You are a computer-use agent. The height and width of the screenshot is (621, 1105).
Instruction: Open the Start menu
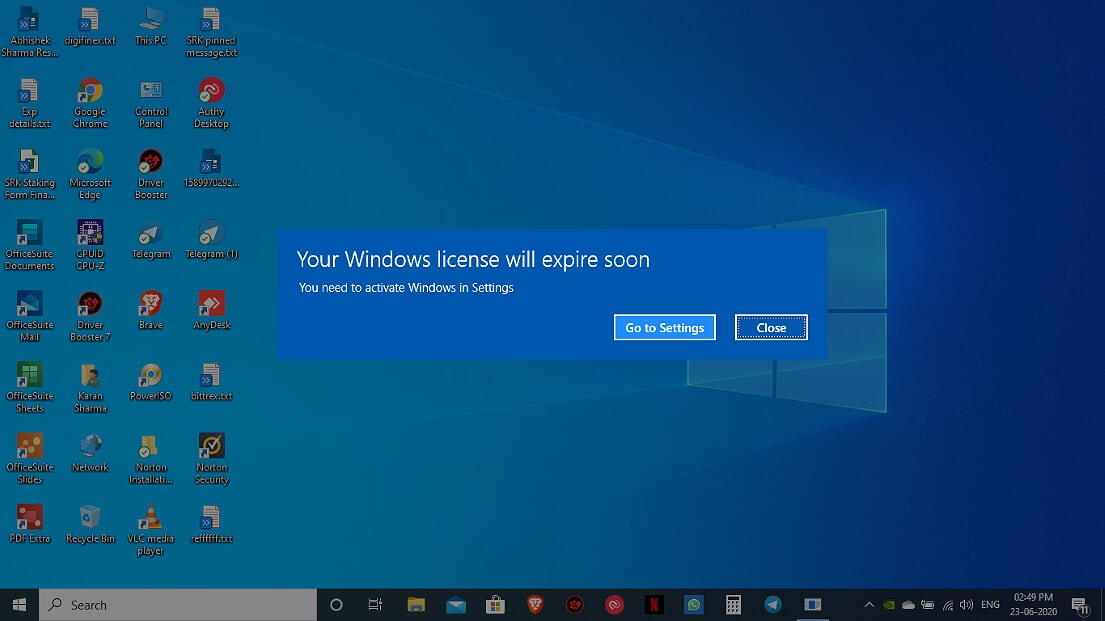(19, 604)
